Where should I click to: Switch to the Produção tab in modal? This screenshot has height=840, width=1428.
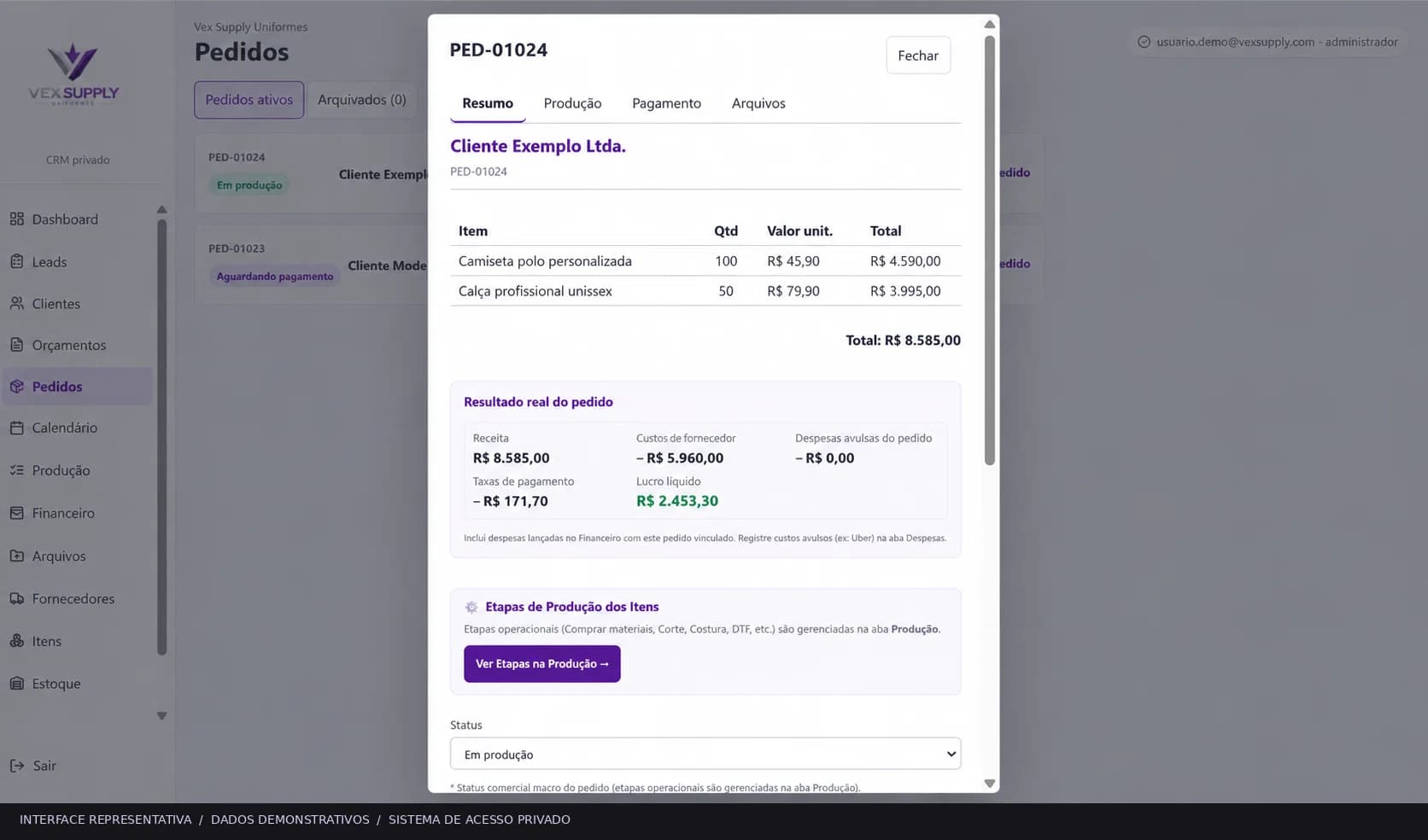(572, 103)
